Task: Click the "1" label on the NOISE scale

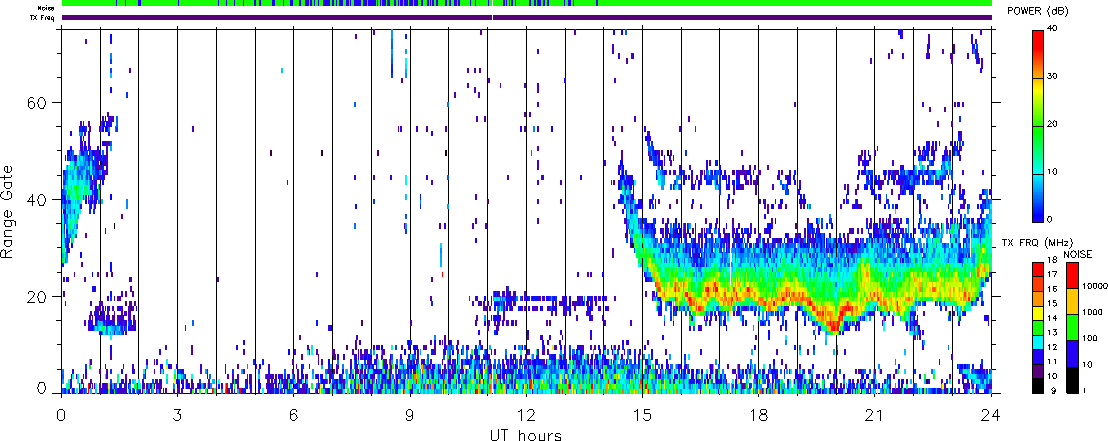Action: (x=1085, y=391)
